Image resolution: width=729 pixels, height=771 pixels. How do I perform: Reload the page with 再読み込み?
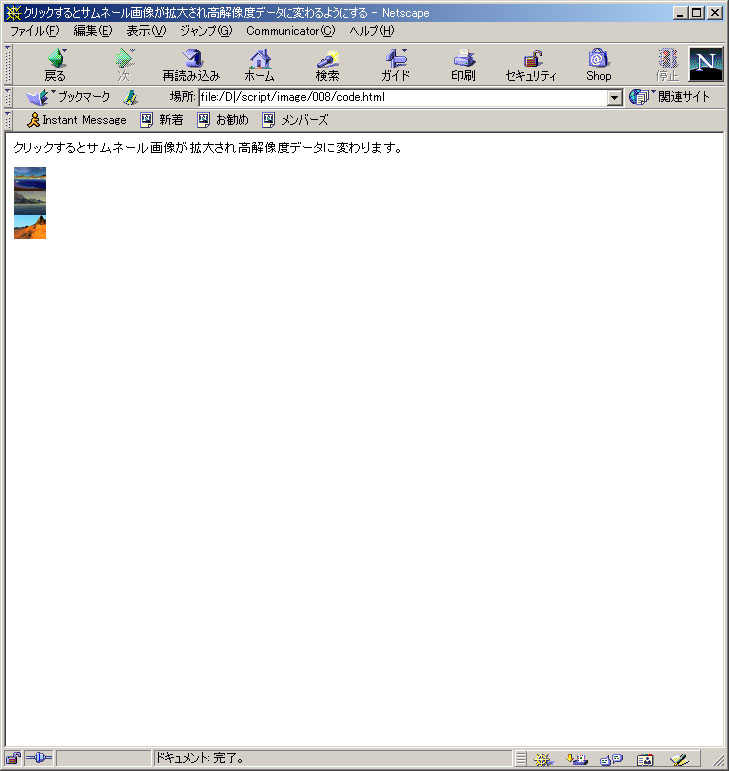[191, 64]
